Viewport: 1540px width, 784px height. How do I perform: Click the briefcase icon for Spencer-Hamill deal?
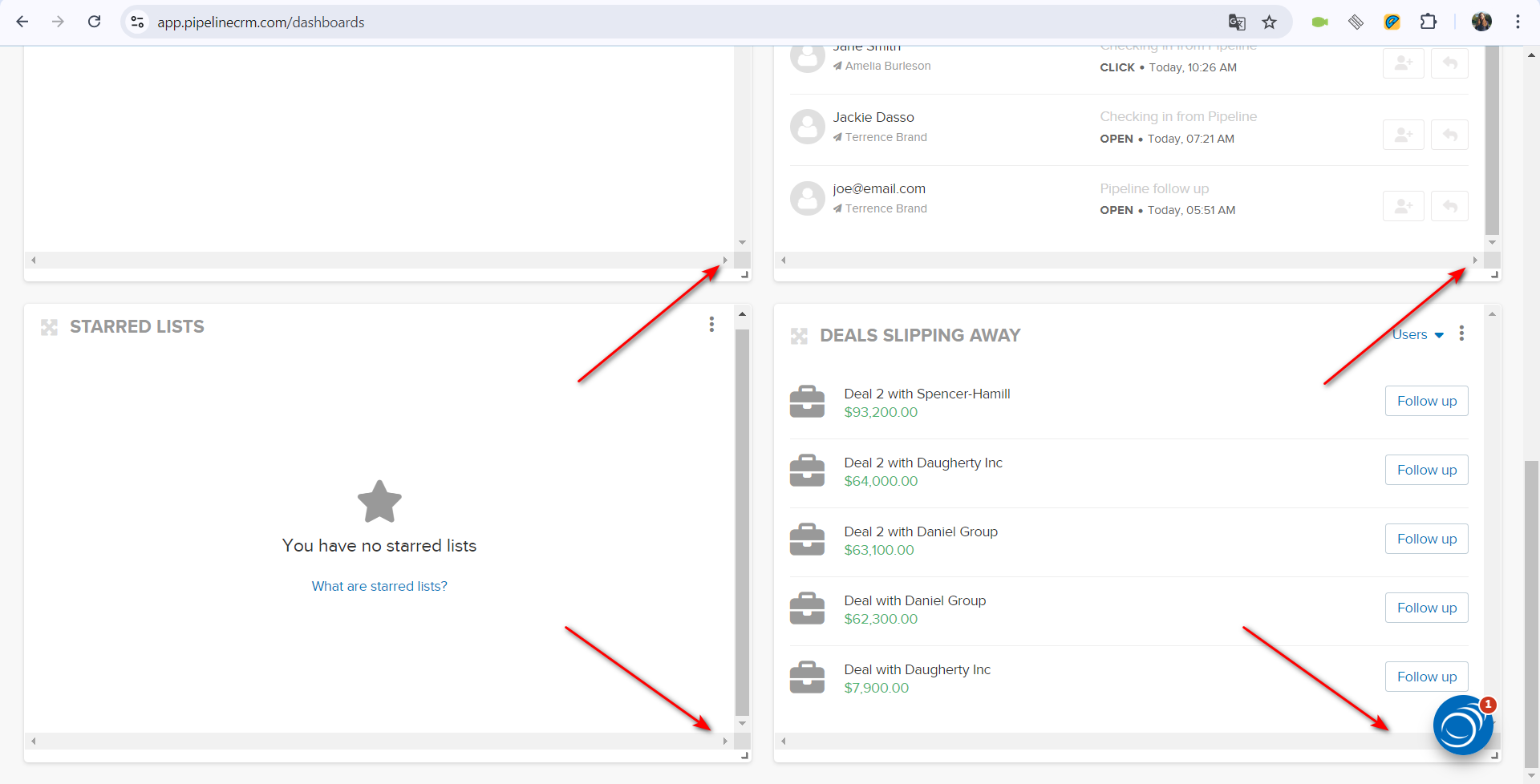coord(807,402)
